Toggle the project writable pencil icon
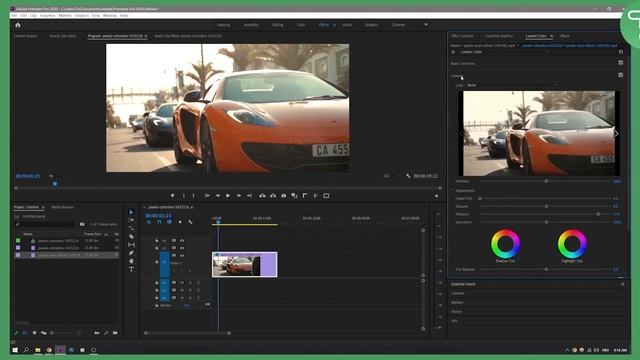 (16, 333)
